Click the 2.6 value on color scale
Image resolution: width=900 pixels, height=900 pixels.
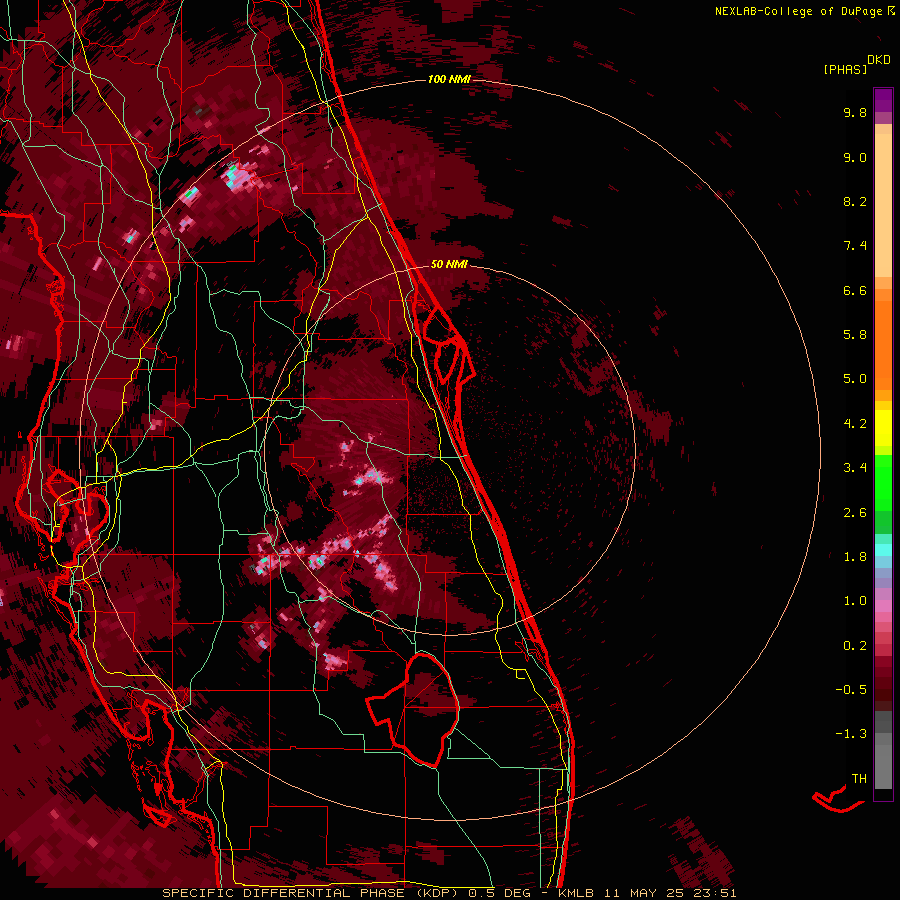[855, 513]
